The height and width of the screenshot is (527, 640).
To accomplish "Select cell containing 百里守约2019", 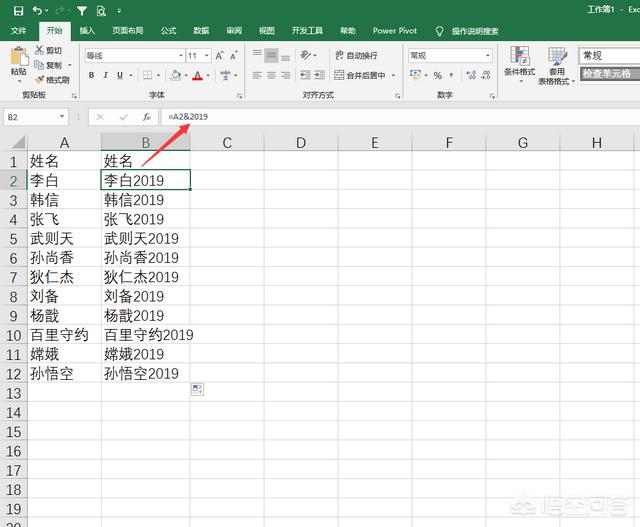I will (145, 335).
